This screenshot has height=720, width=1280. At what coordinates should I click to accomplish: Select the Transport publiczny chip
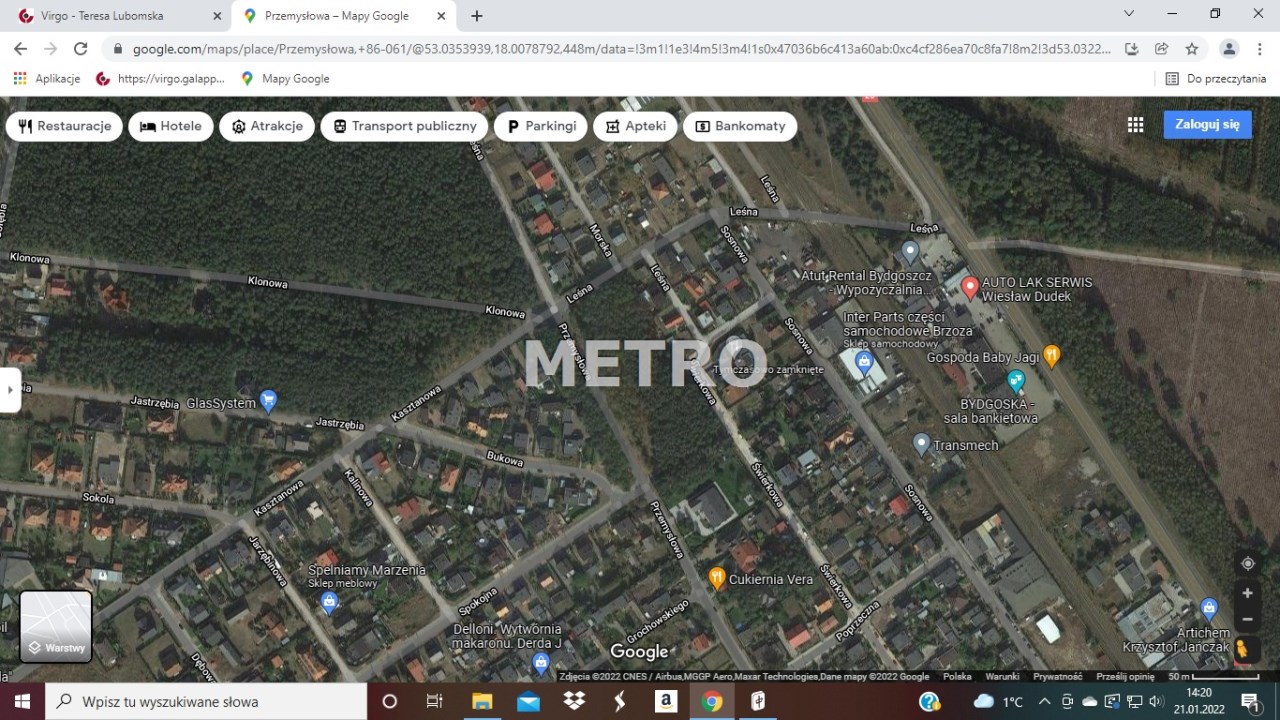[405, 126]
